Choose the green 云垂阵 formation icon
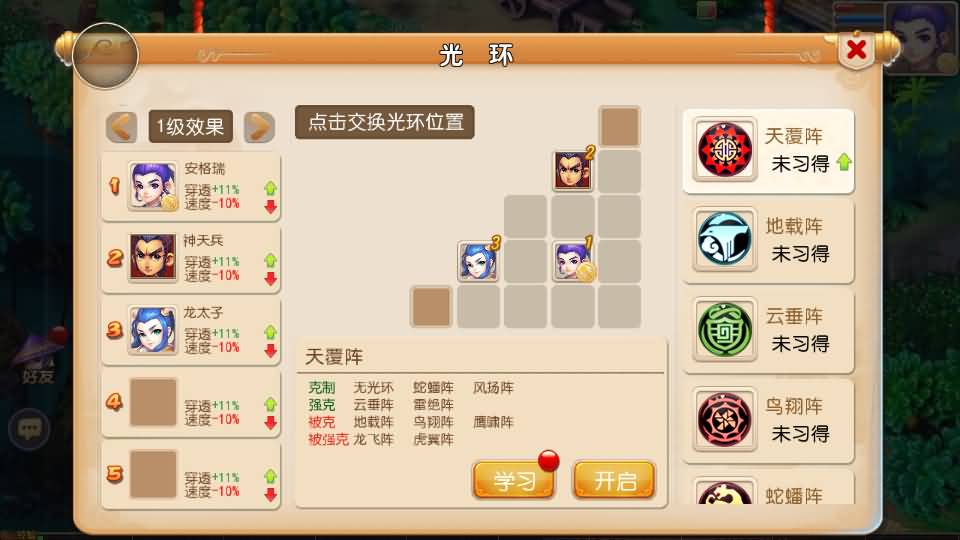Viewport: 960px width, 540px height. (725, 329)
